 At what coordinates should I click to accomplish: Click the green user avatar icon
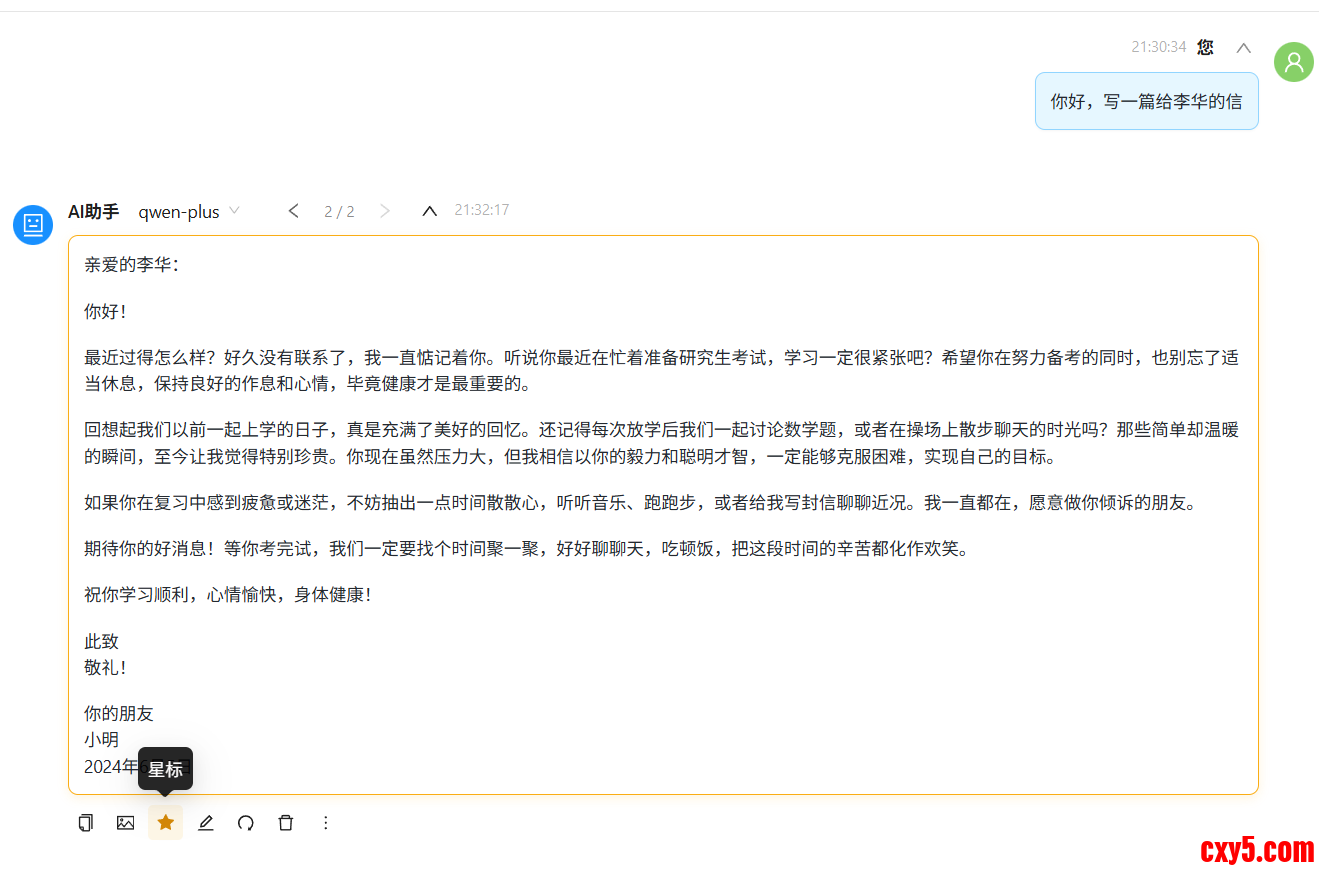1294,62
